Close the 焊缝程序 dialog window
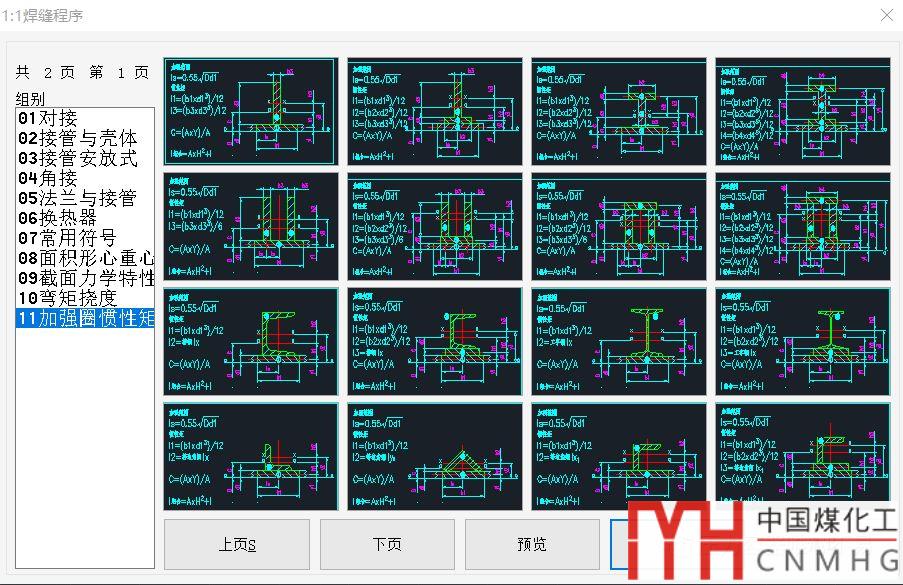903x585 pixels. coord(886,15)
